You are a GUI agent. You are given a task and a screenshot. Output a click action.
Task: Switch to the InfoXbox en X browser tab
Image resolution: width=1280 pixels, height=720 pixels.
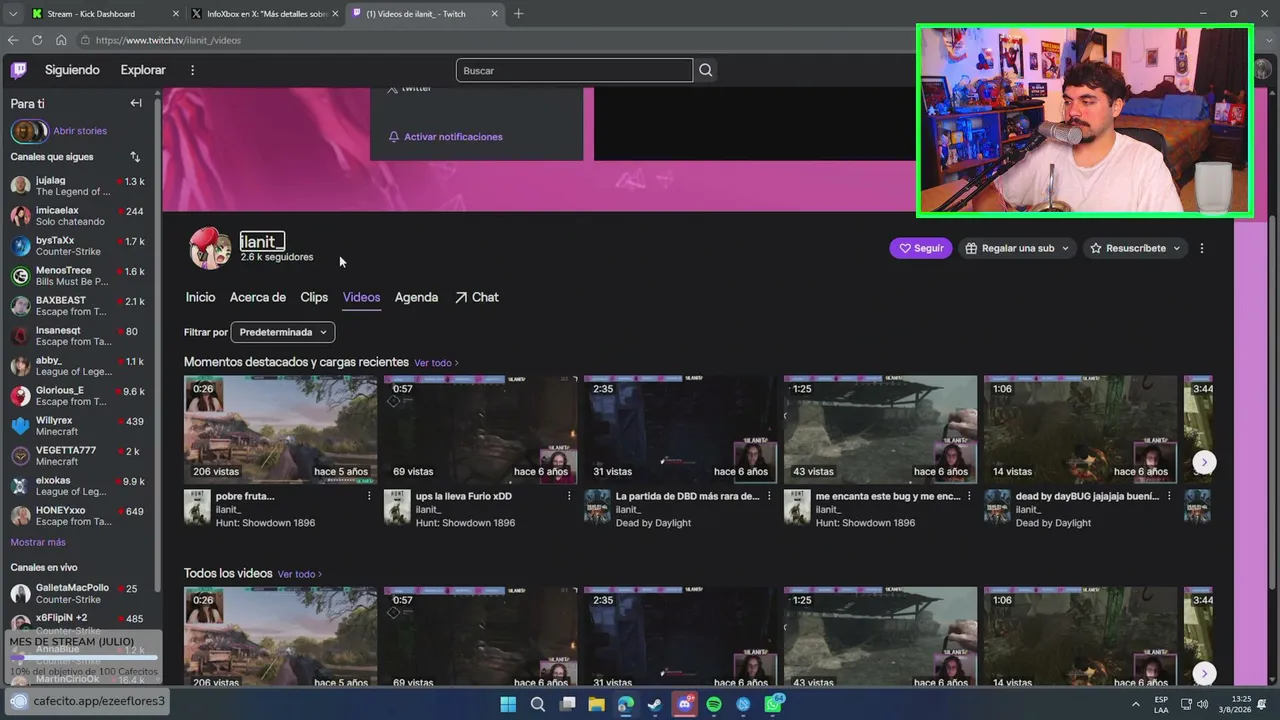pos(265,14)
